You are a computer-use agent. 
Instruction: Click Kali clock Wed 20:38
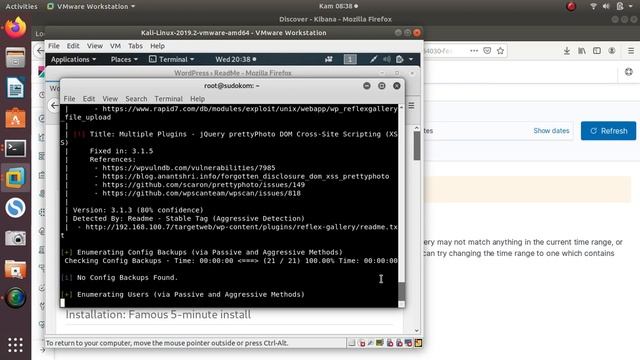[x=236, y=59]
